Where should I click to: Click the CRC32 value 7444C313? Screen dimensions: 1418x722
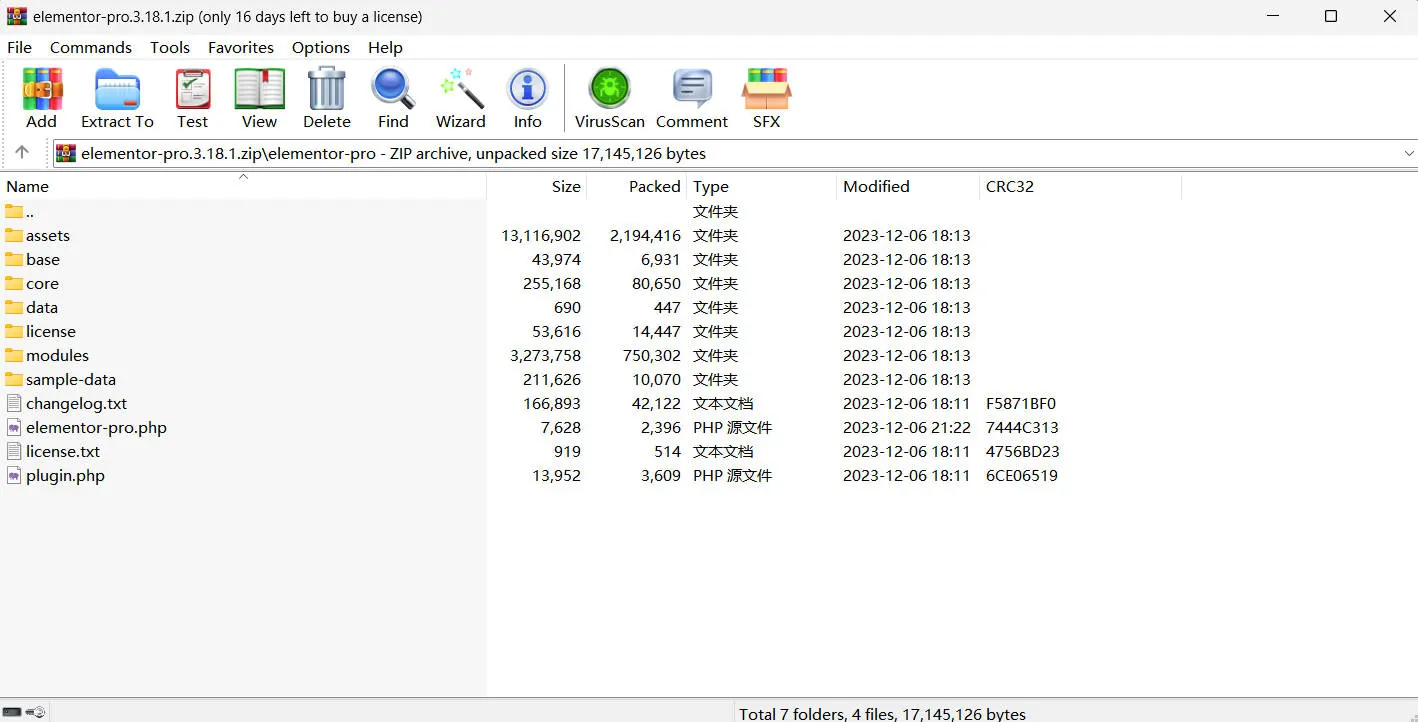click(x=1022, y=428)
